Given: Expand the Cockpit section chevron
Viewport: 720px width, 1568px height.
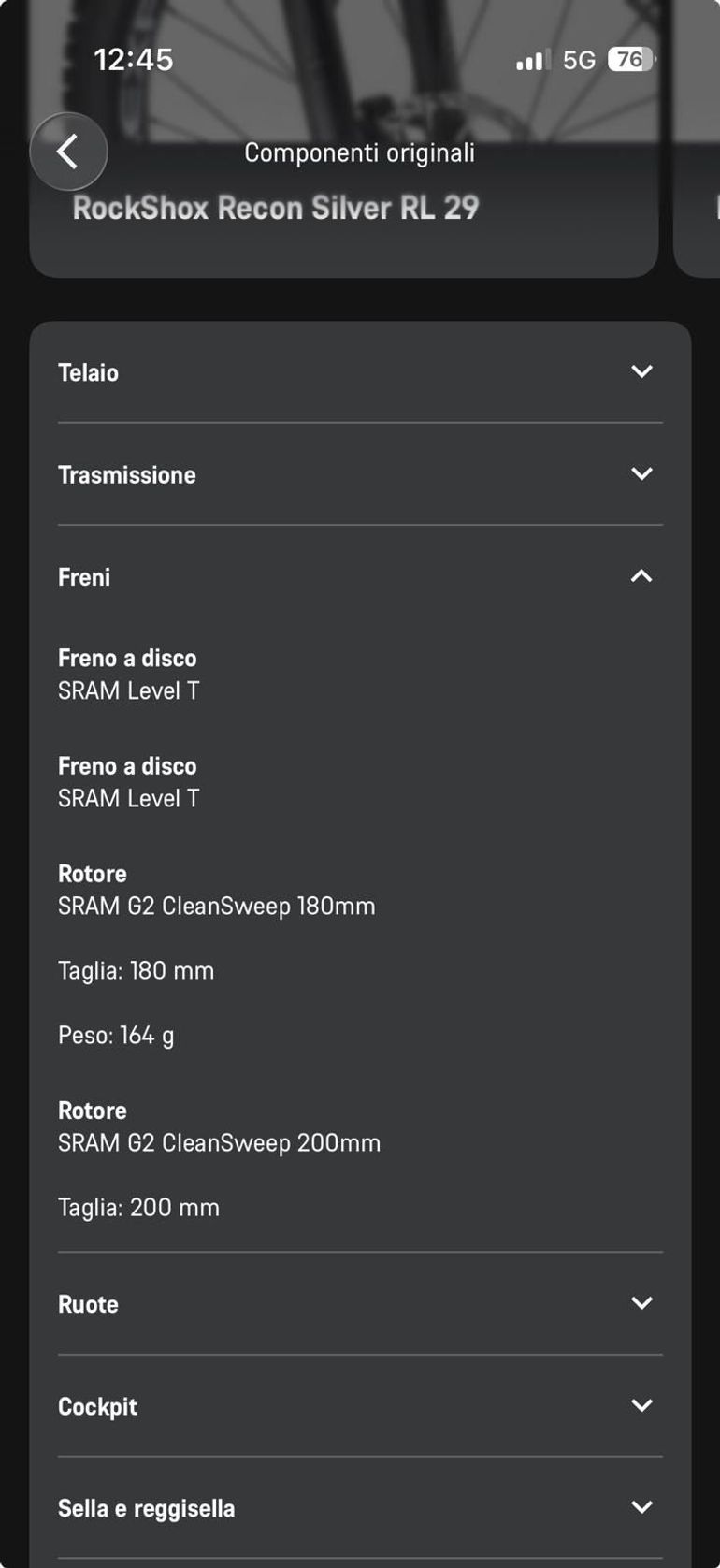Looking at the screenshot, I should [x=641, y=1405].
